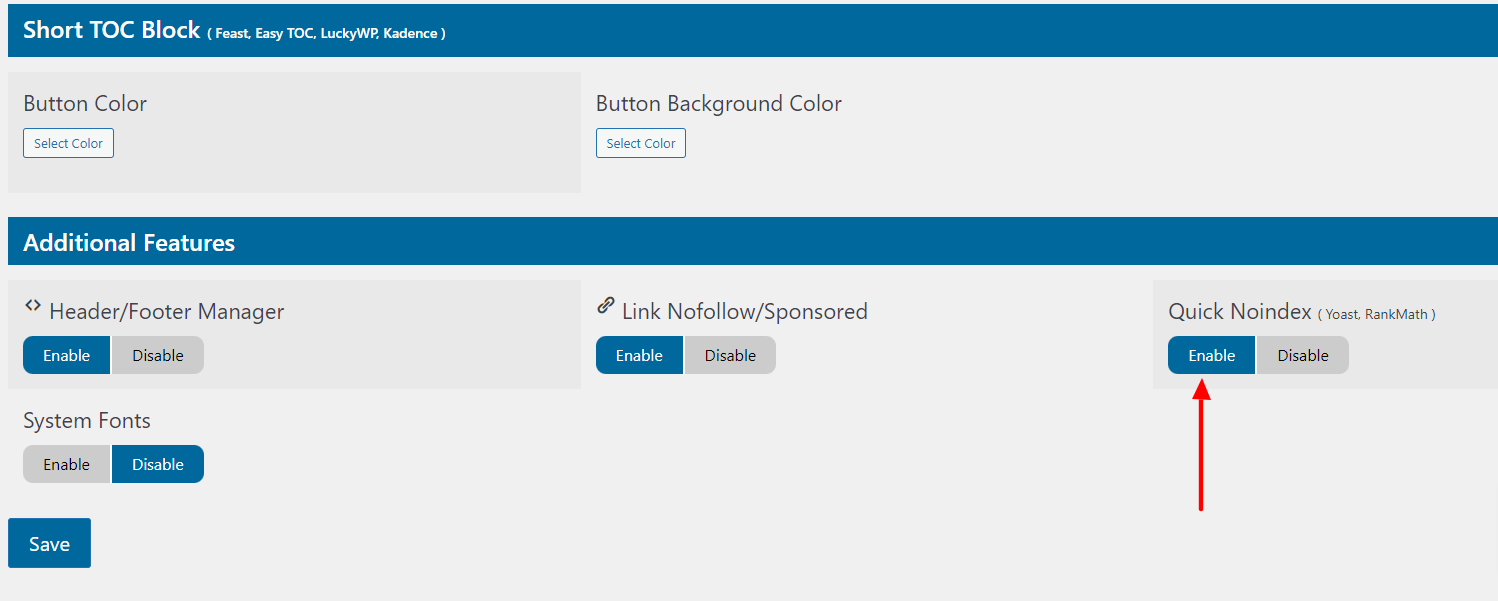Disable Link Nofollow/Sponsored
The image size is (1498, 601).
click(x=730, y=354)
